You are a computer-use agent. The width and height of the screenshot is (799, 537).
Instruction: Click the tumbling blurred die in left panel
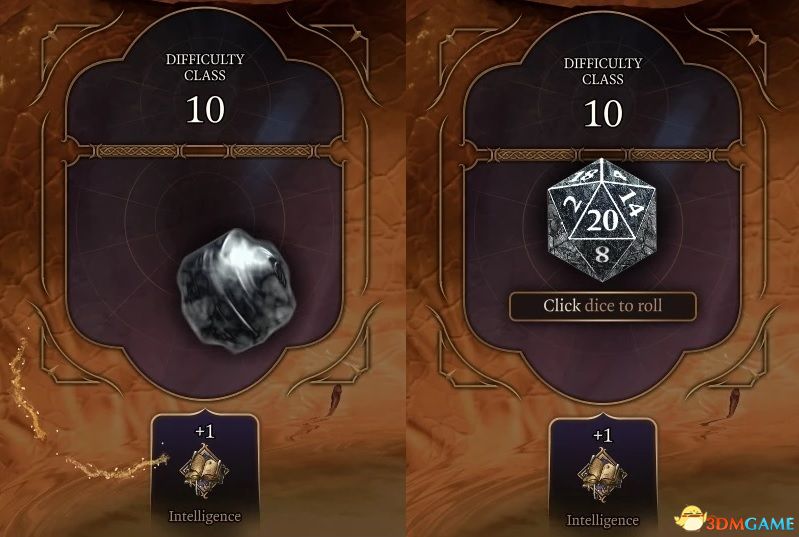[x=236, y=289]
